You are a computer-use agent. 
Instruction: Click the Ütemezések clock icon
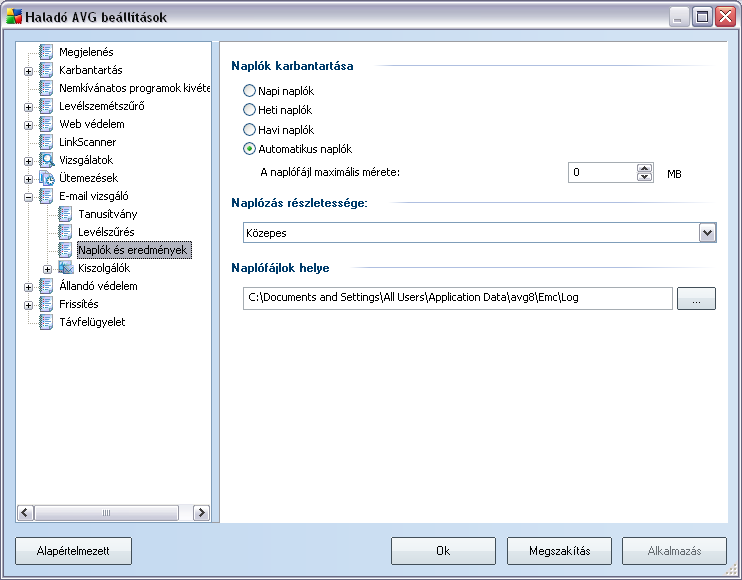[46, 178]
